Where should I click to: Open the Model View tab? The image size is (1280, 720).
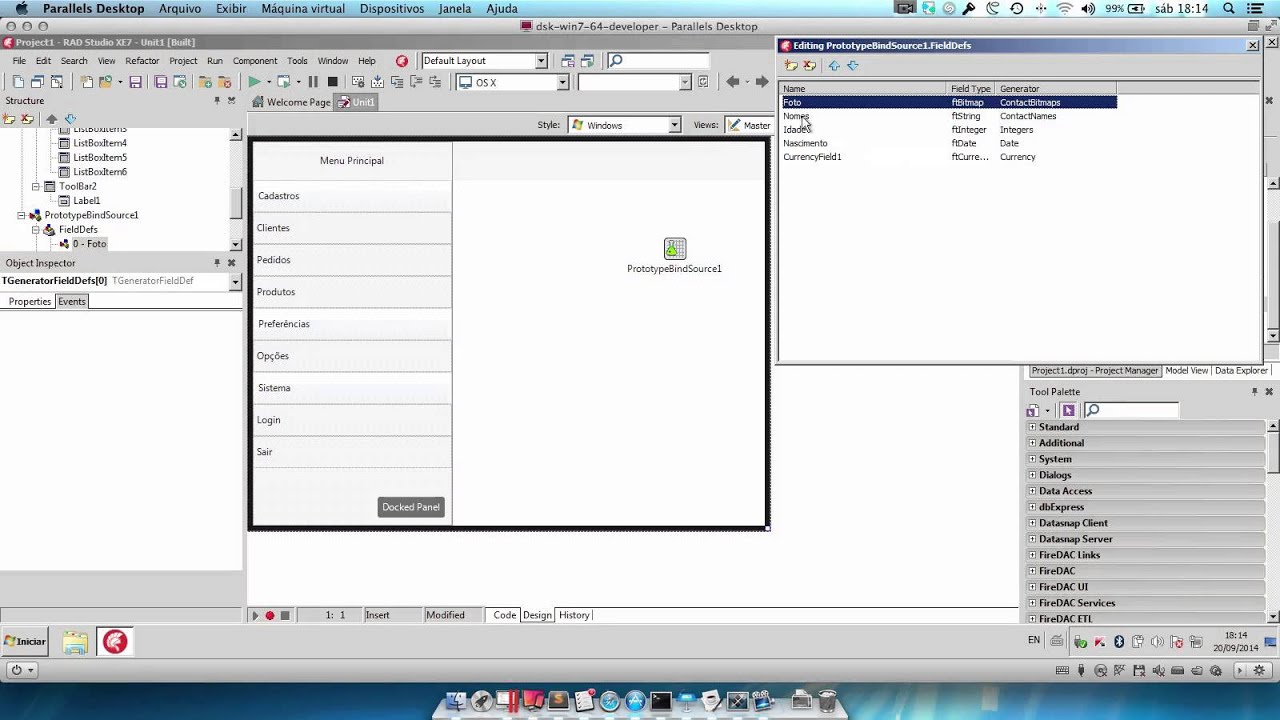[1187, 370]
